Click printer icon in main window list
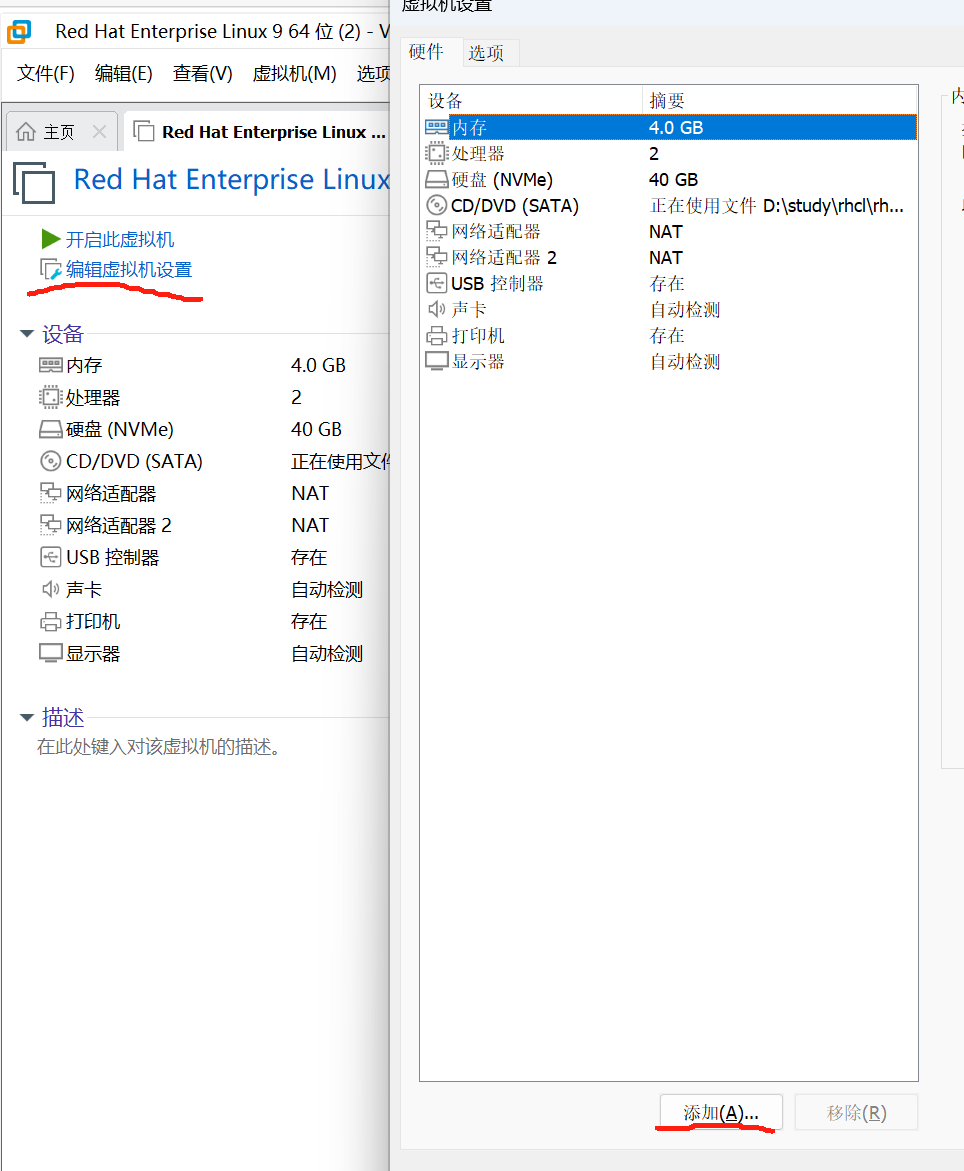The image size is (964, 1171). (51, 621)
